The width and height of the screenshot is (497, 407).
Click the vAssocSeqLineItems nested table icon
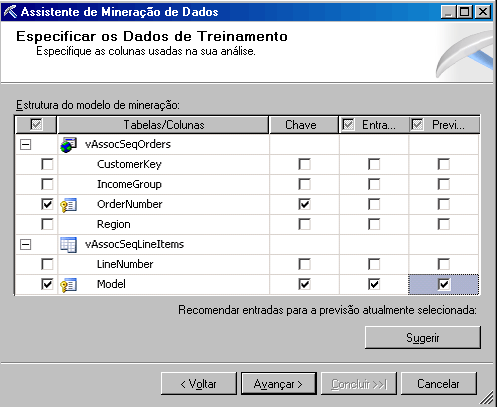[69, 245]
